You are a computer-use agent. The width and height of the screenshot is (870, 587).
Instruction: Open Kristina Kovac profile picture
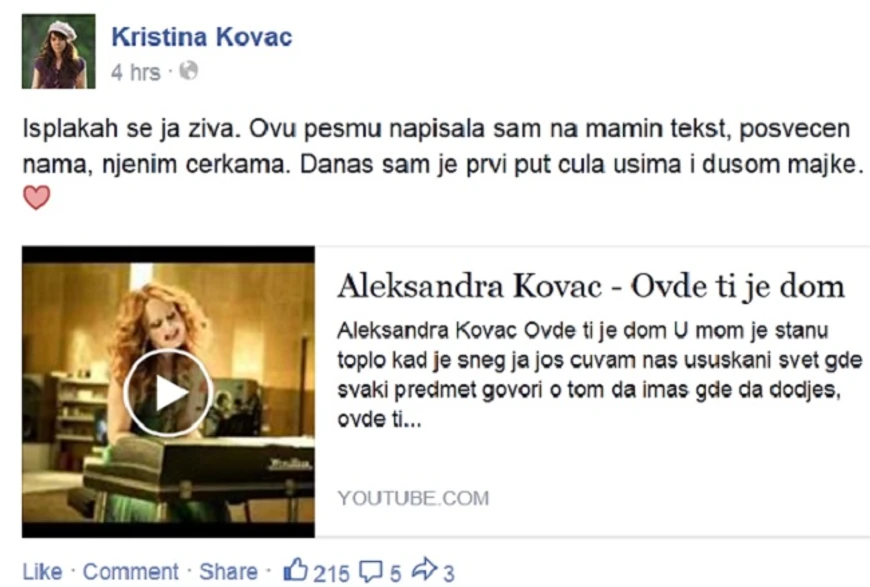58,51
